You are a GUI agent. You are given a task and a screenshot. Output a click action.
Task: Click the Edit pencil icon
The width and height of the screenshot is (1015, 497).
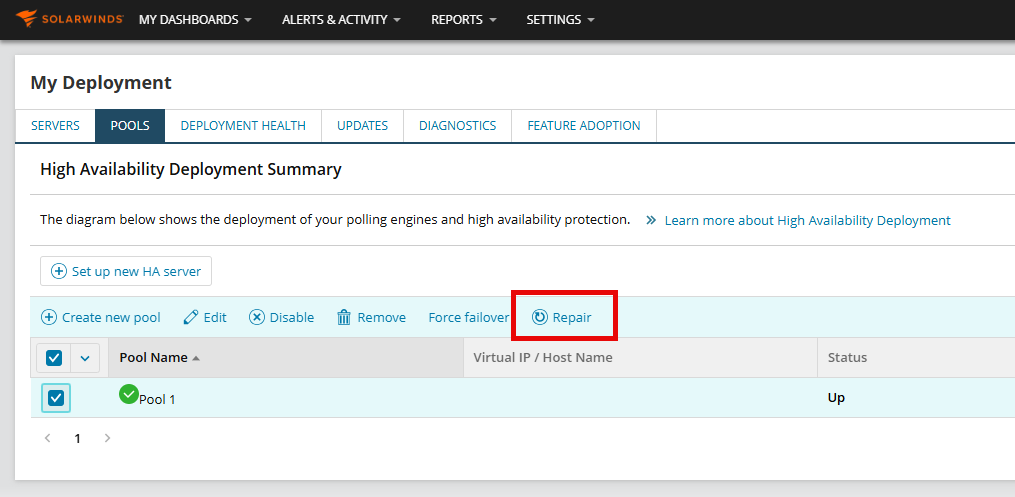(x=191, y=317)
